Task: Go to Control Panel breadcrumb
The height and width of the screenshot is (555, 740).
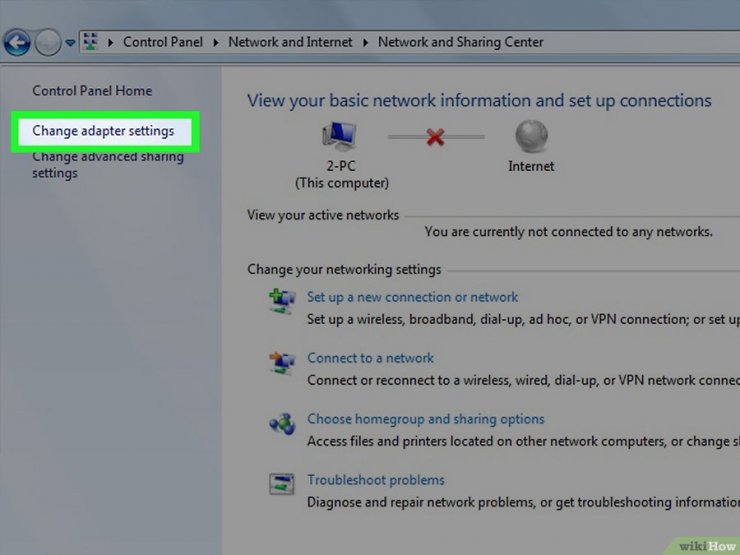Action: (163, 42)
